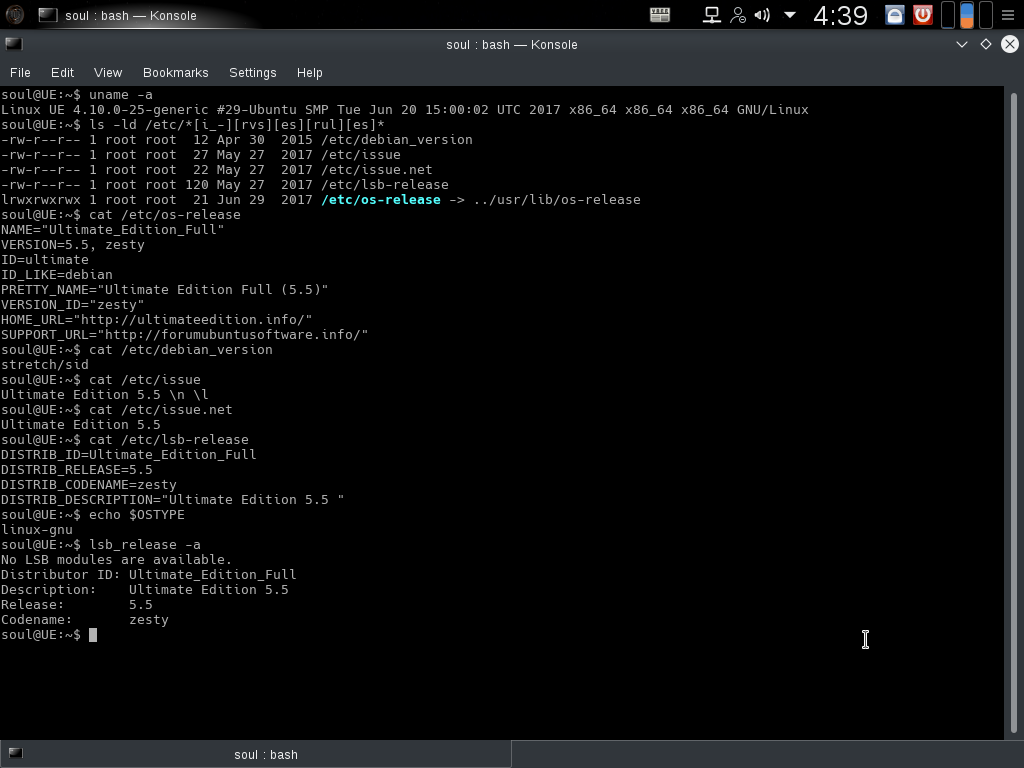Click the /etc/os-release symlink text
Screen dimensions: 1024x768
[x=381, y=200]
